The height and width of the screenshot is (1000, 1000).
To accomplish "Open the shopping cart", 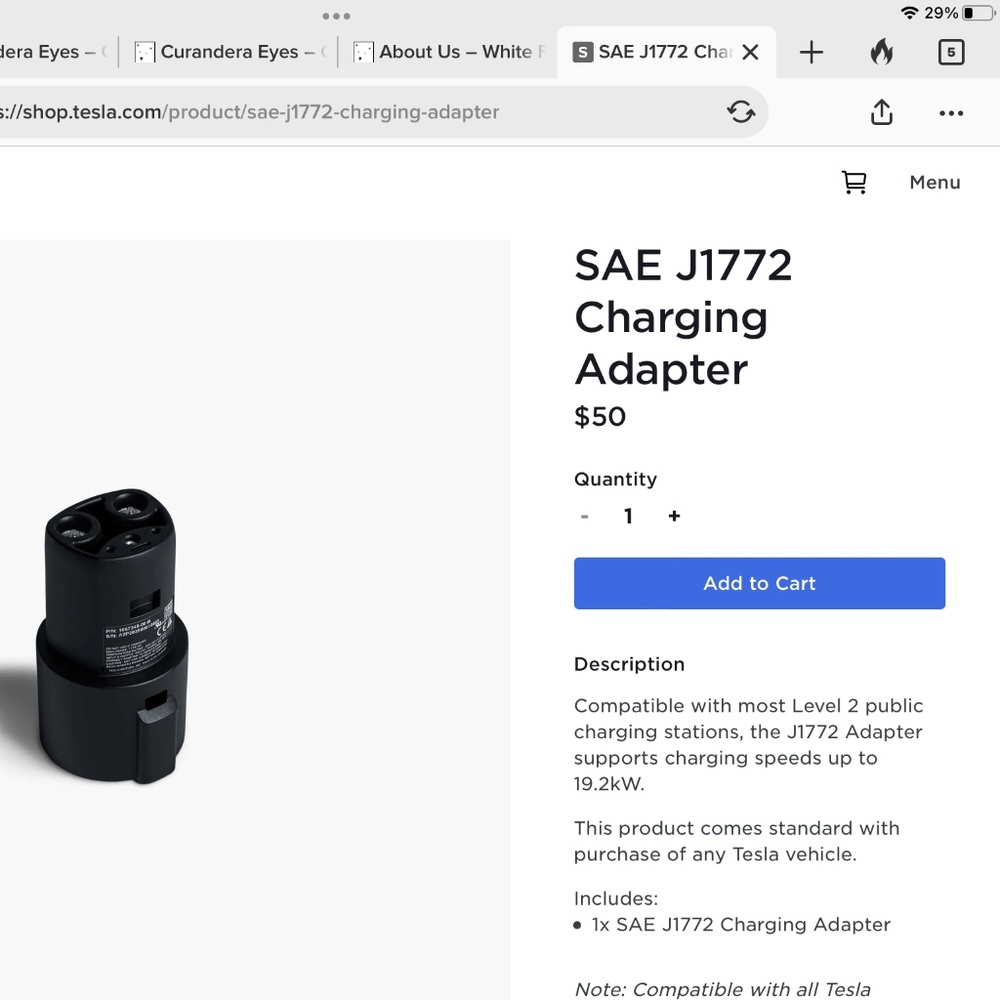I will (855, 182).
